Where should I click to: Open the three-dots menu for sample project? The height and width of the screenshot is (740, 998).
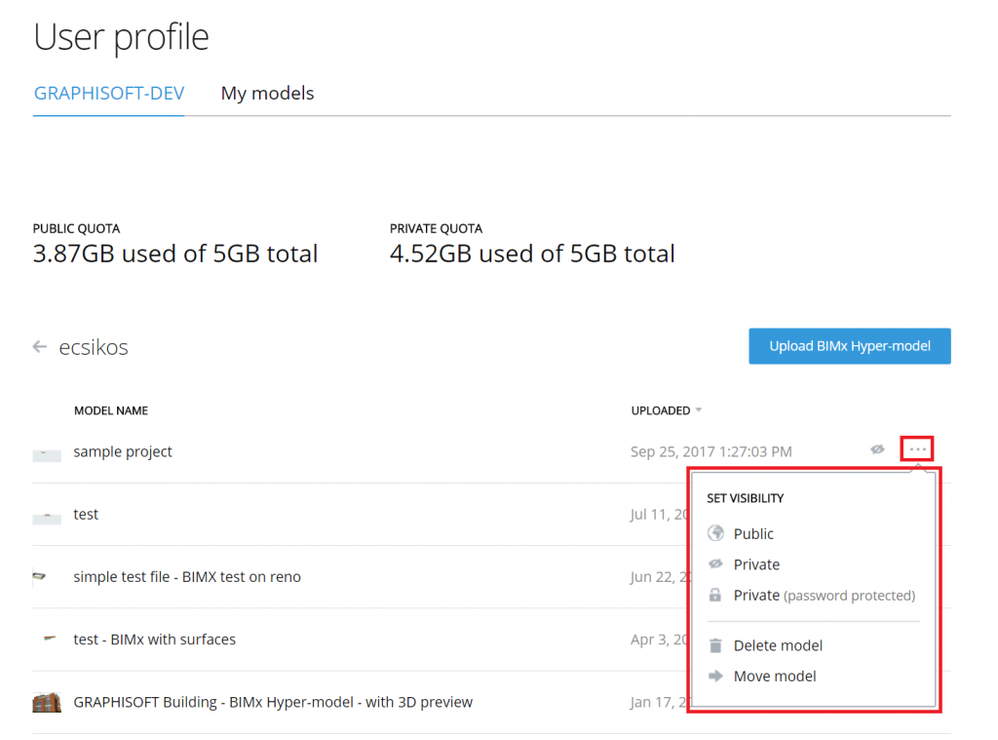(x=917, y=450)
